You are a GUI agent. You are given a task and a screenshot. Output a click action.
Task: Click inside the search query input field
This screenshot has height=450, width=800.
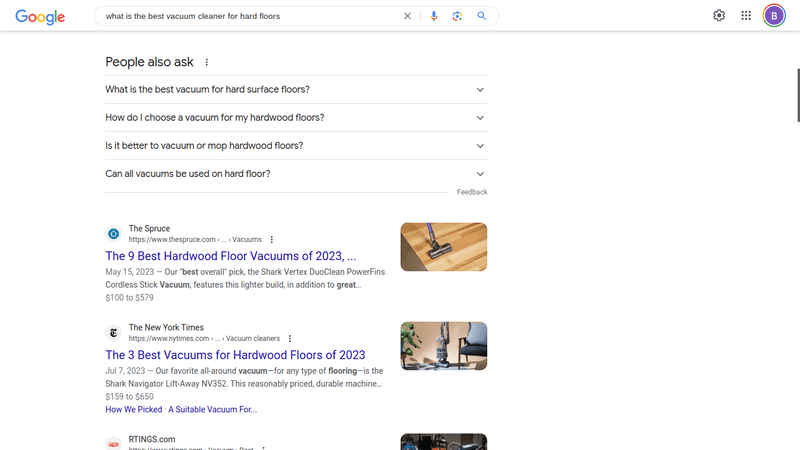[250, 16]
